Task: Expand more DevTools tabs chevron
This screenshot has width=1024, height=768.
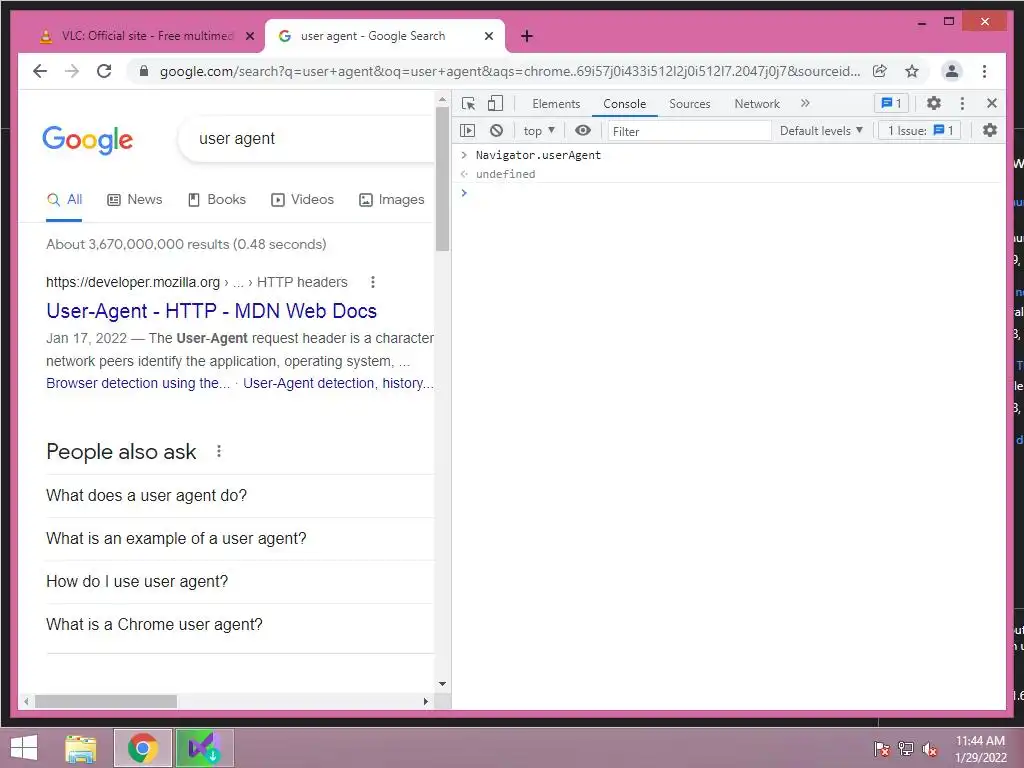Action: point(805,103)
